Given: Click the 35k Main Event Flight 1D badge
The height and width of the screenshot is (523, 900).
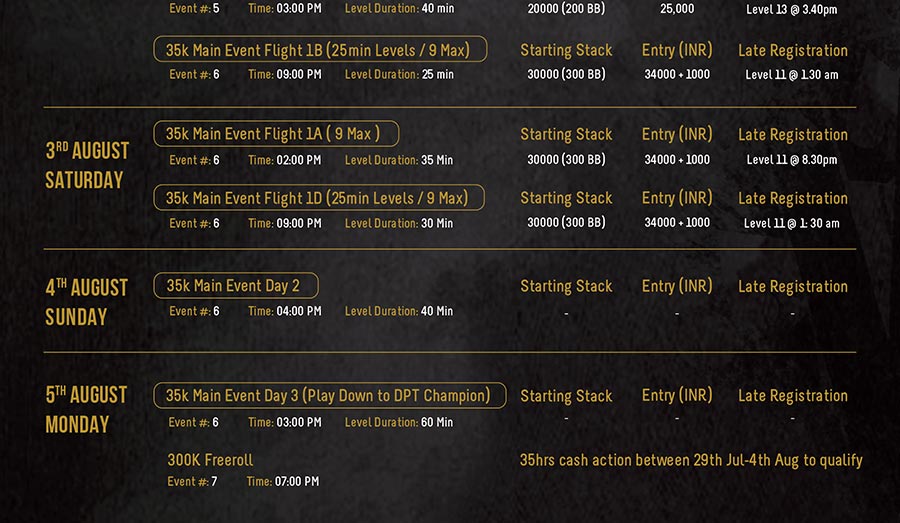Looking at the screenshot, I should coord(319,198).
